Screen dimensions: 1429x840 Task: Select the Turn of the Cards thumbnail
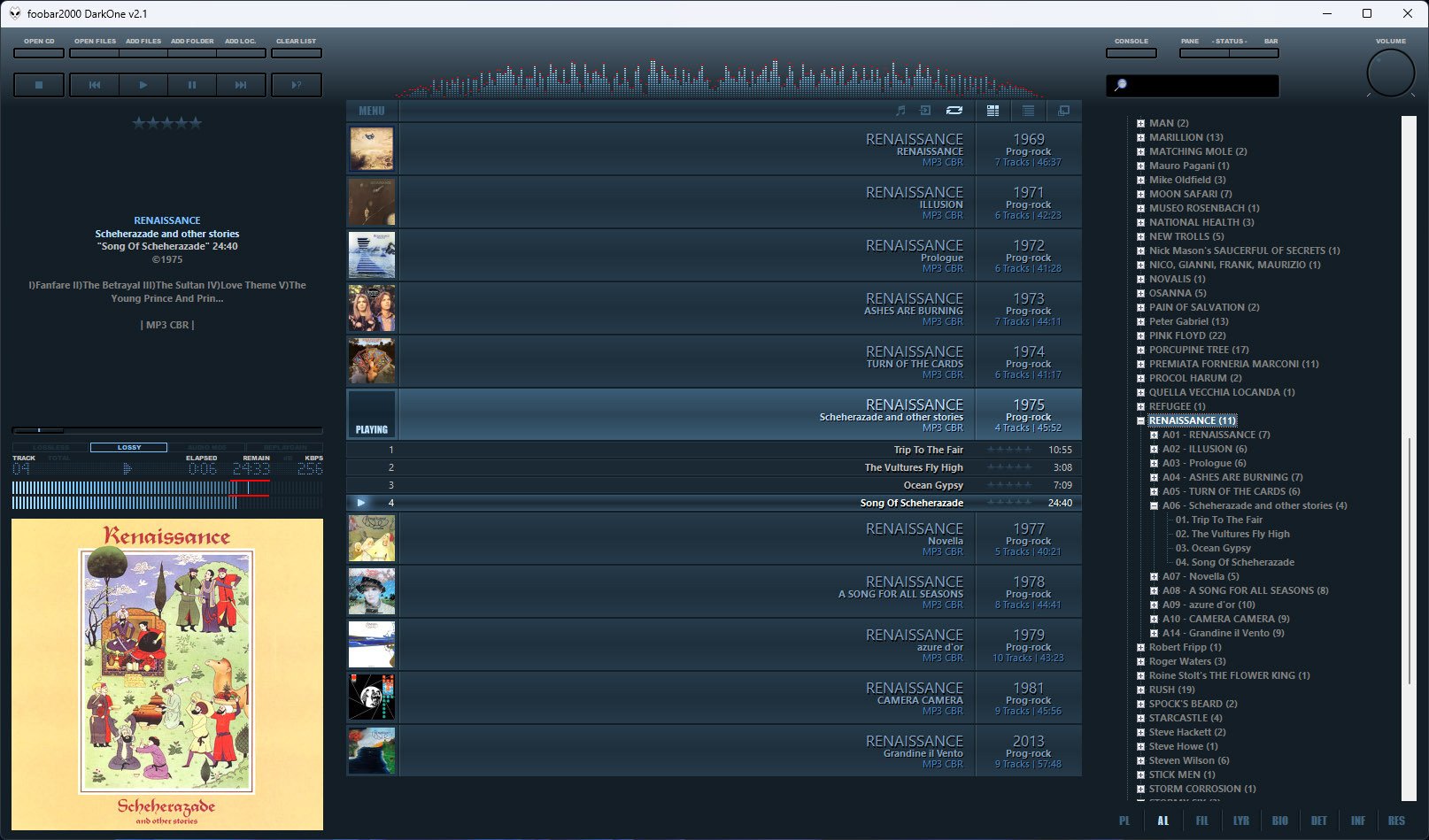pos(372,361)
